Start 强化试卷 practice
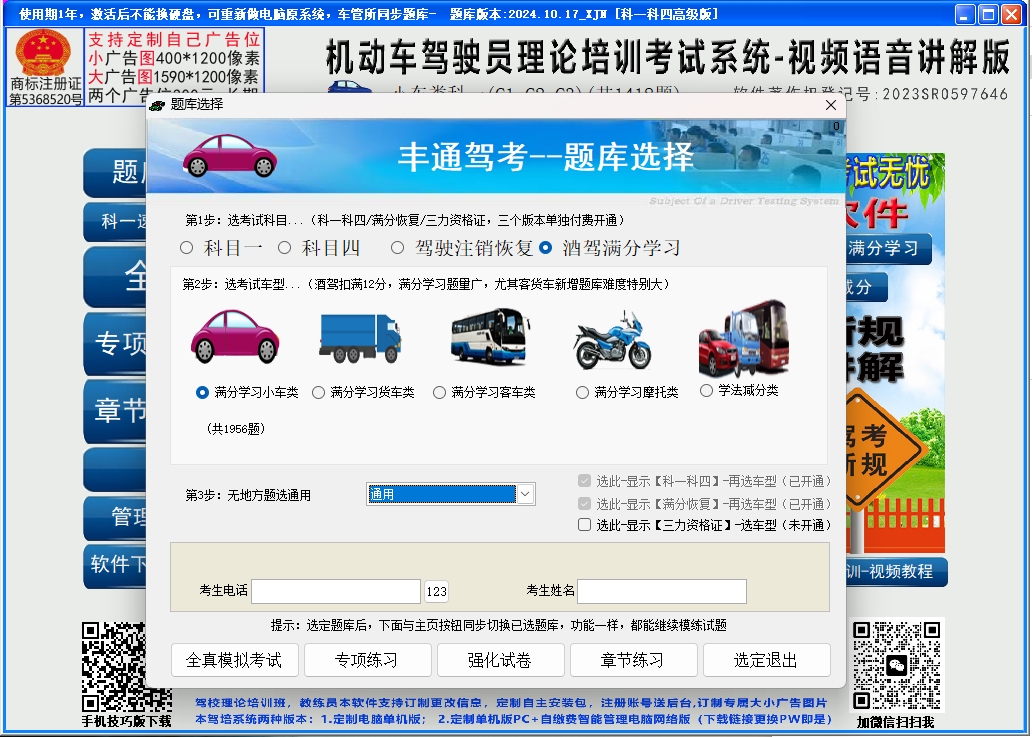 coord(500,660)
